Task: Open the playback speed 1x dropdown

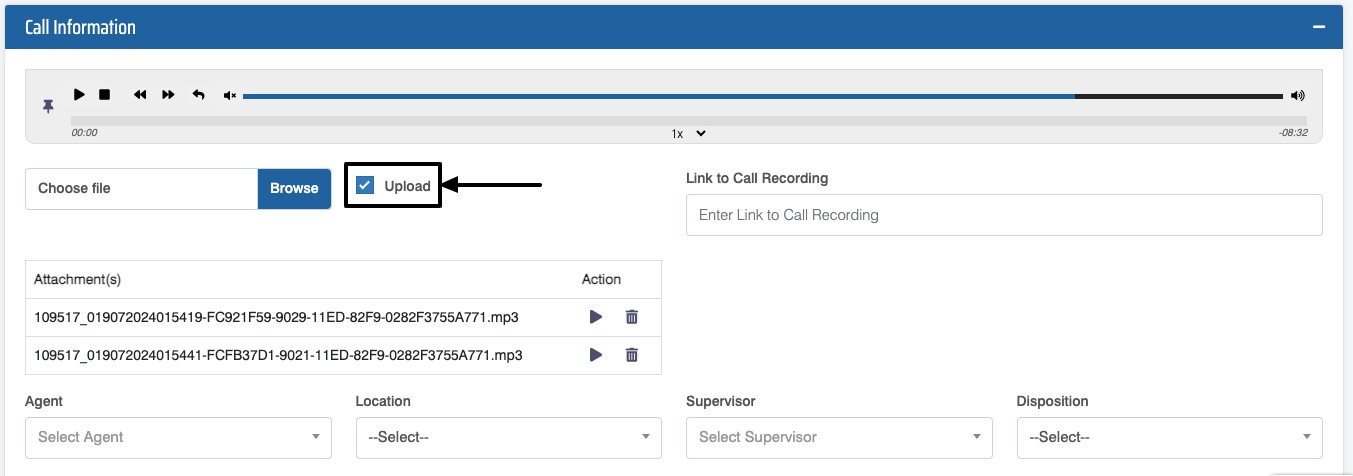Action: coord(689,133)
